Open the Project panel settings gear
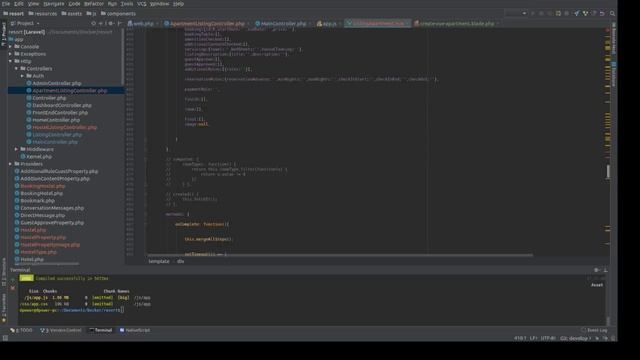640x360 pixels. click(x=111, y=24)
